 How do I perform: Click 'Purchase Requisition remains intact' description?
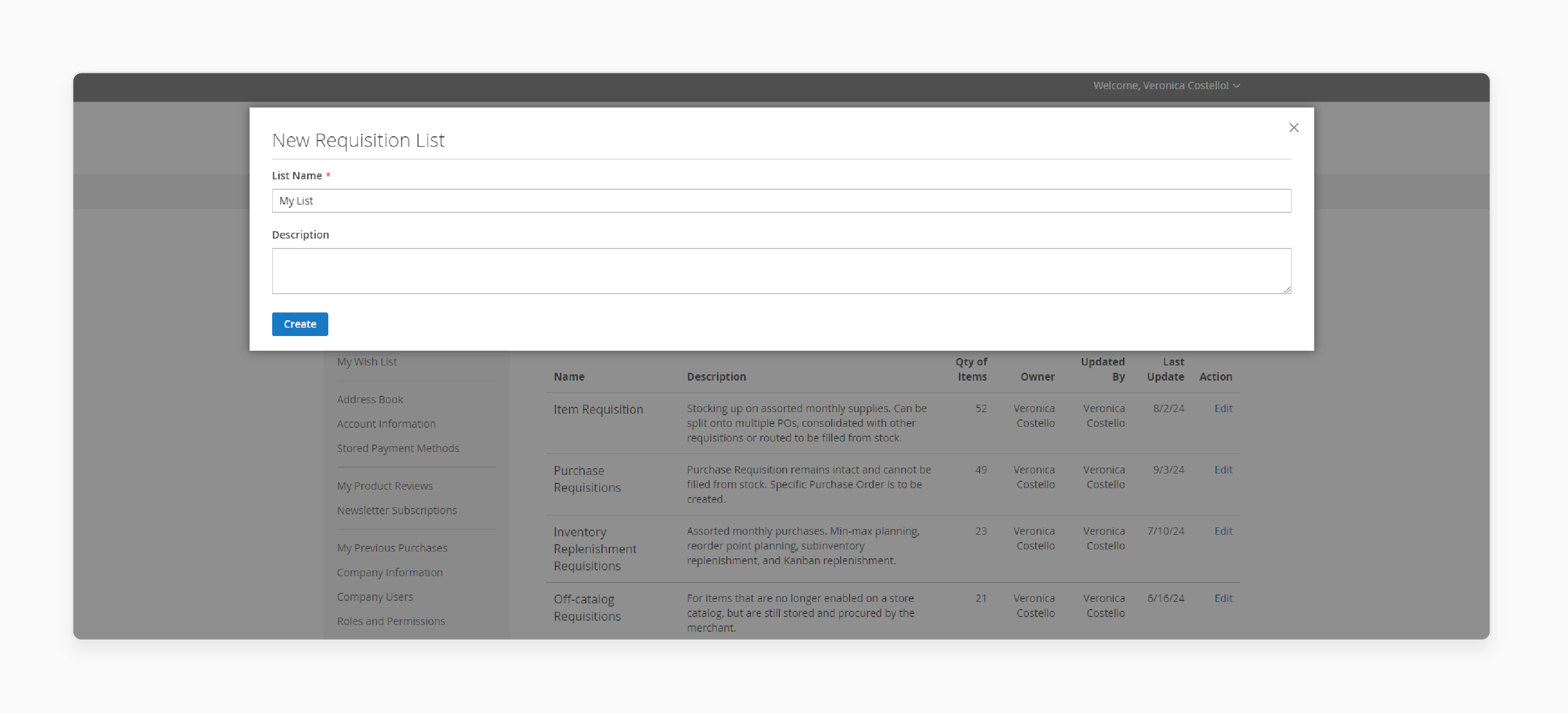click(809, 484)
